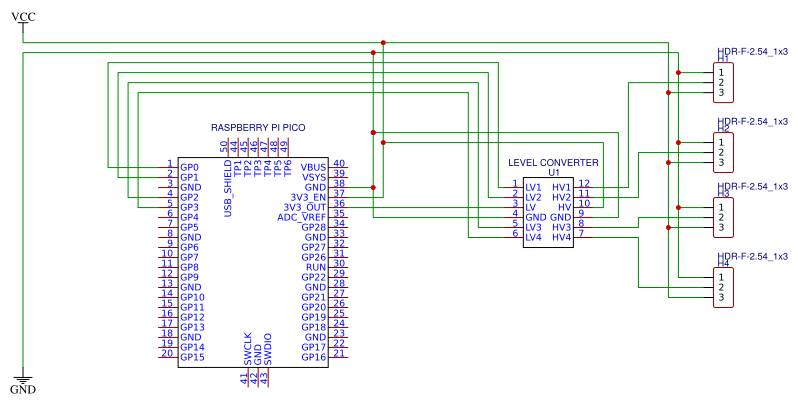Click the LV3 pin label
Image resolution: width=798 pixels, height=406 pixels.
[534, 227]
